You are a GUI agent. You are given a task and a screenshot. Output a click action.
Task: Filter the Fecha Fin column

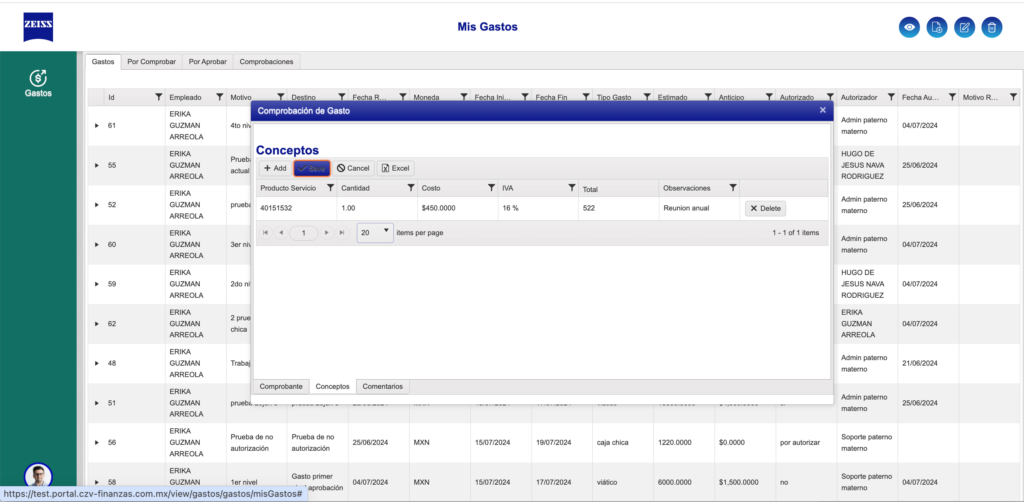coord(586,97)
